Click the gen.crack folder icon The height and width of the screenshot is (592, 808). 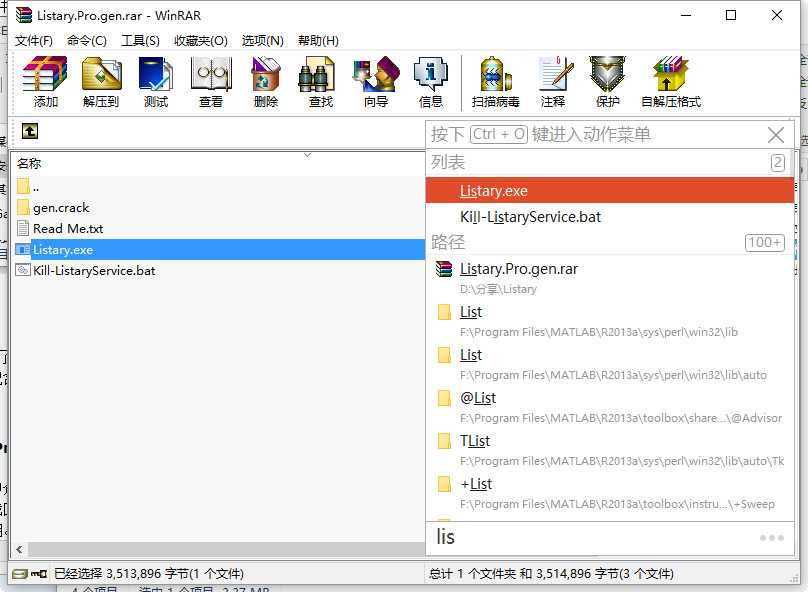point(23,207)
